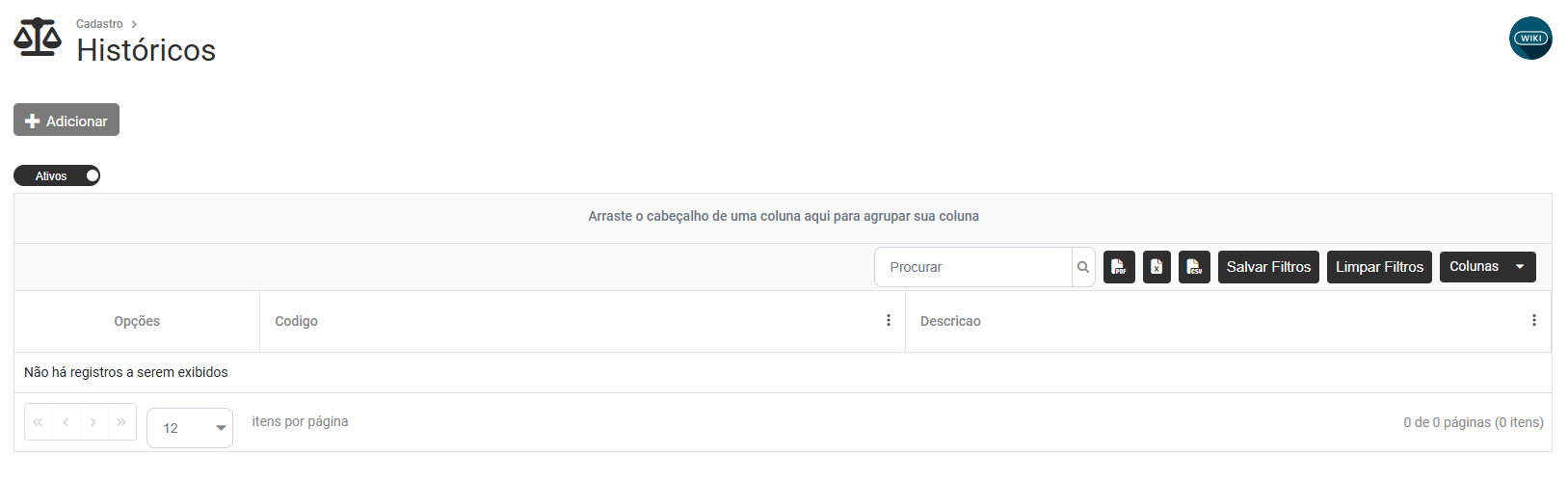Toggle the Ativos switch

pyautogui.click(x=57, y=175)
